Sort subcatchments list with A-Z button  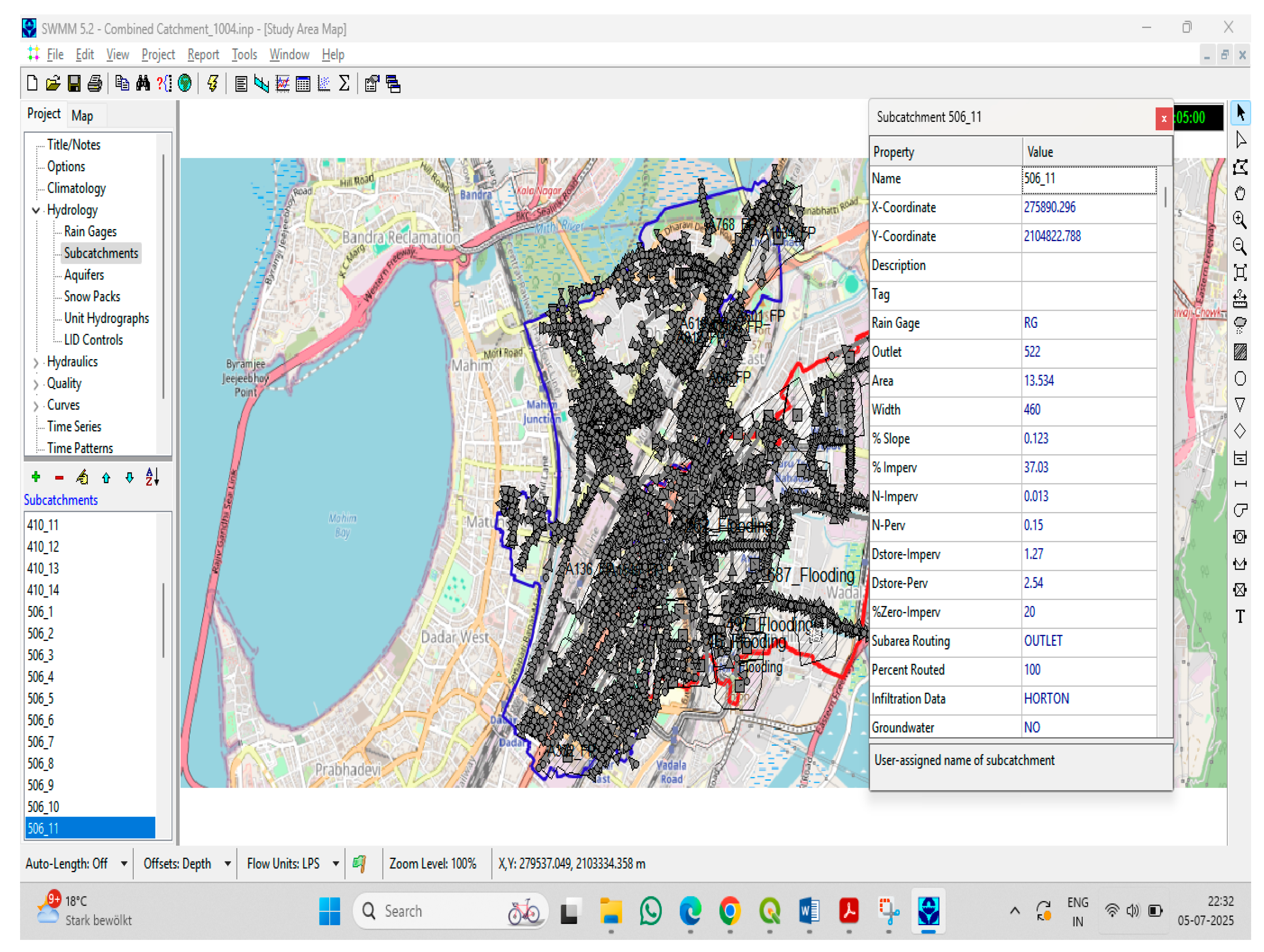[x=152, y=477]
